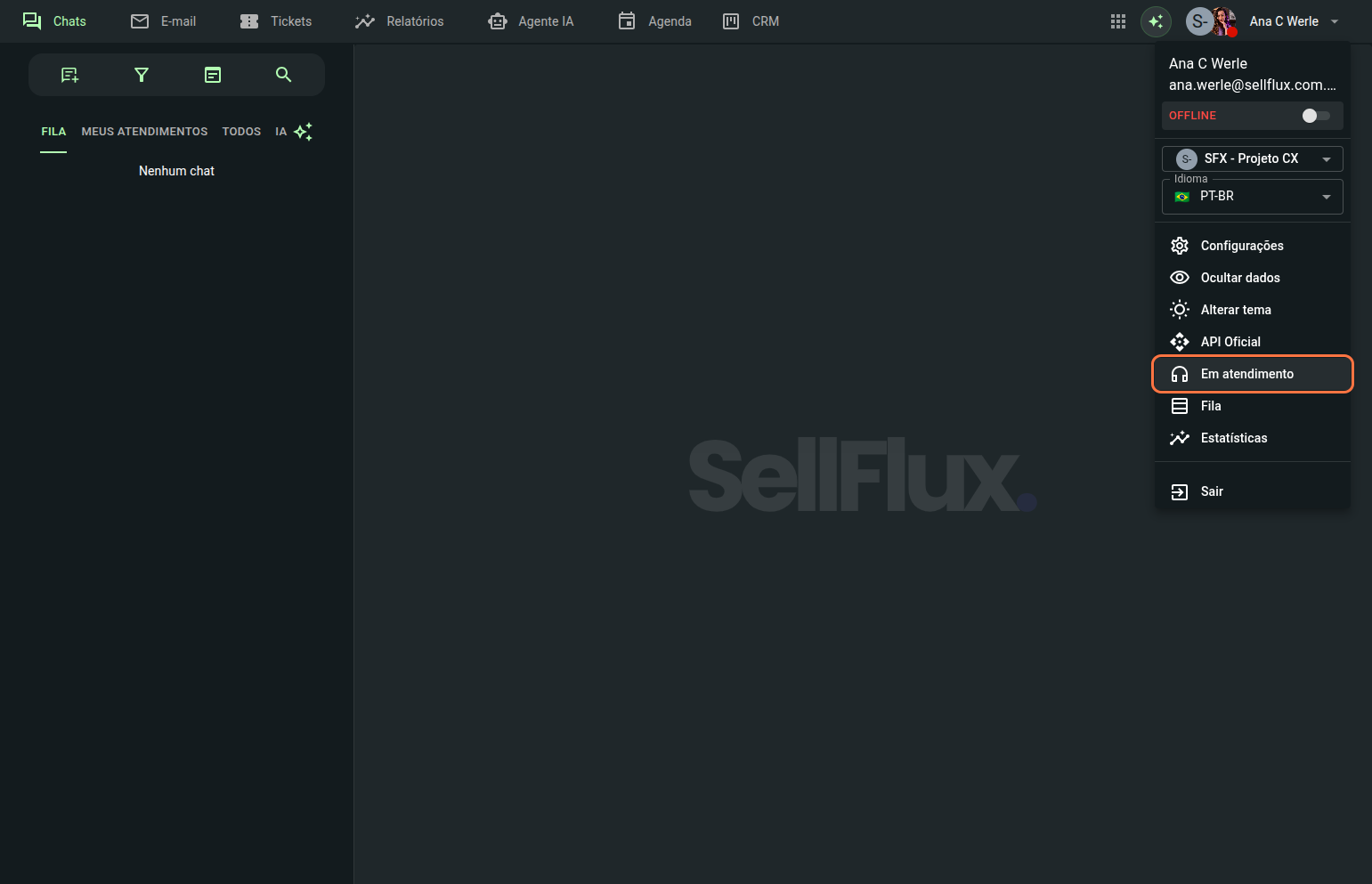Viewport: 1372px width, 884px height.
Task: Click the new chat icon in sidebar
Action: click(69, 75)
